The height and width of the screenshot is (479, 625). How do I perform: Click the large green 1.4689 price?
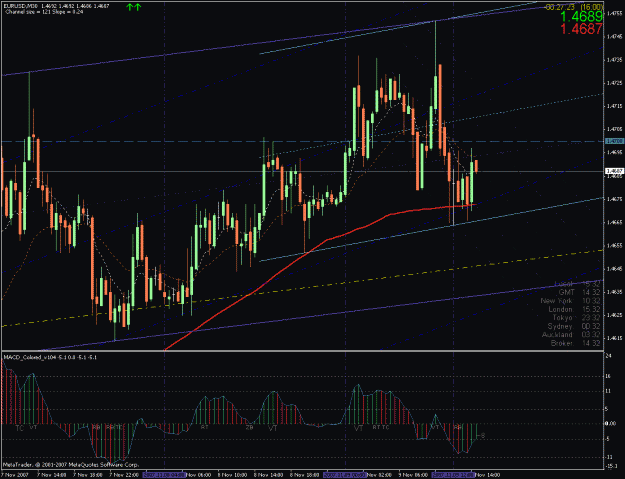click(x=581, y=17)
